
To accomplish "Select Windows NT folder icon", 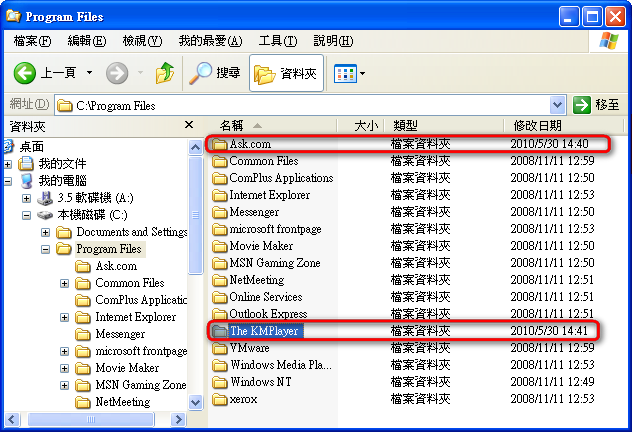I will pos(220,382).
